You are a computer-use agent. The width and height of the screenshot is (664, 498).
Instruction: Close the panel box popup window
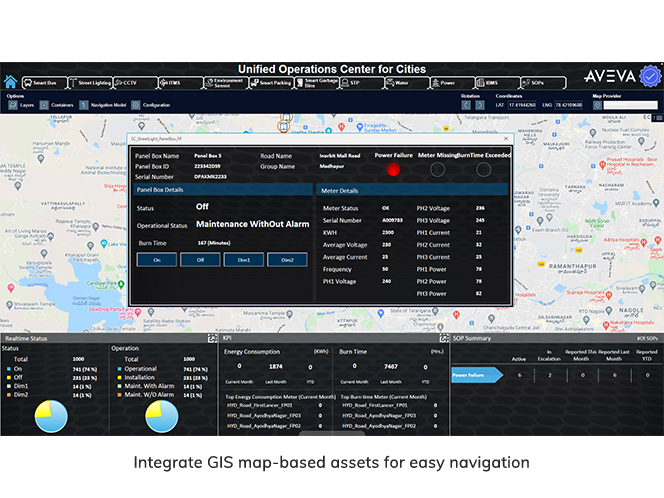pos(506,138)
